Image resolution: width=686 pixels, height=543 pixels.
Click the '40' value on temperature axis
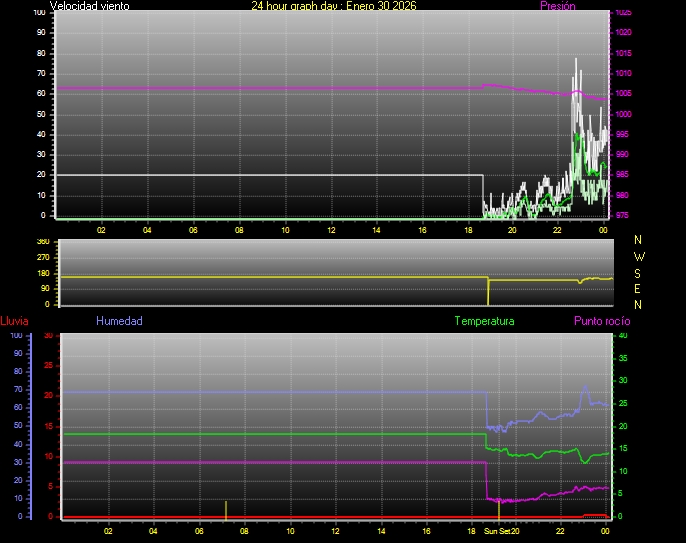623,336
